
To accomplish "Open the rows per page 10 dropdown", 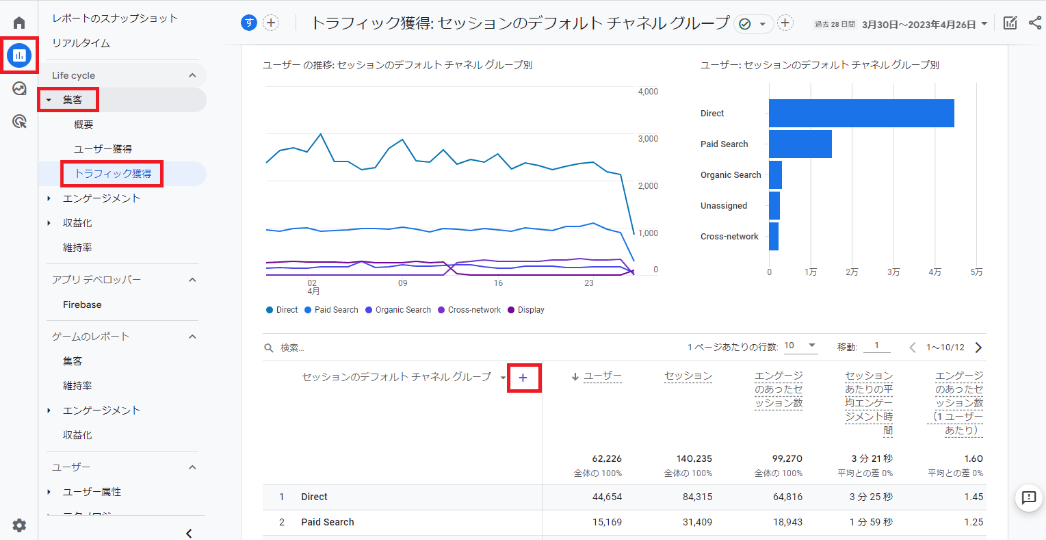I will pos(801,346).
